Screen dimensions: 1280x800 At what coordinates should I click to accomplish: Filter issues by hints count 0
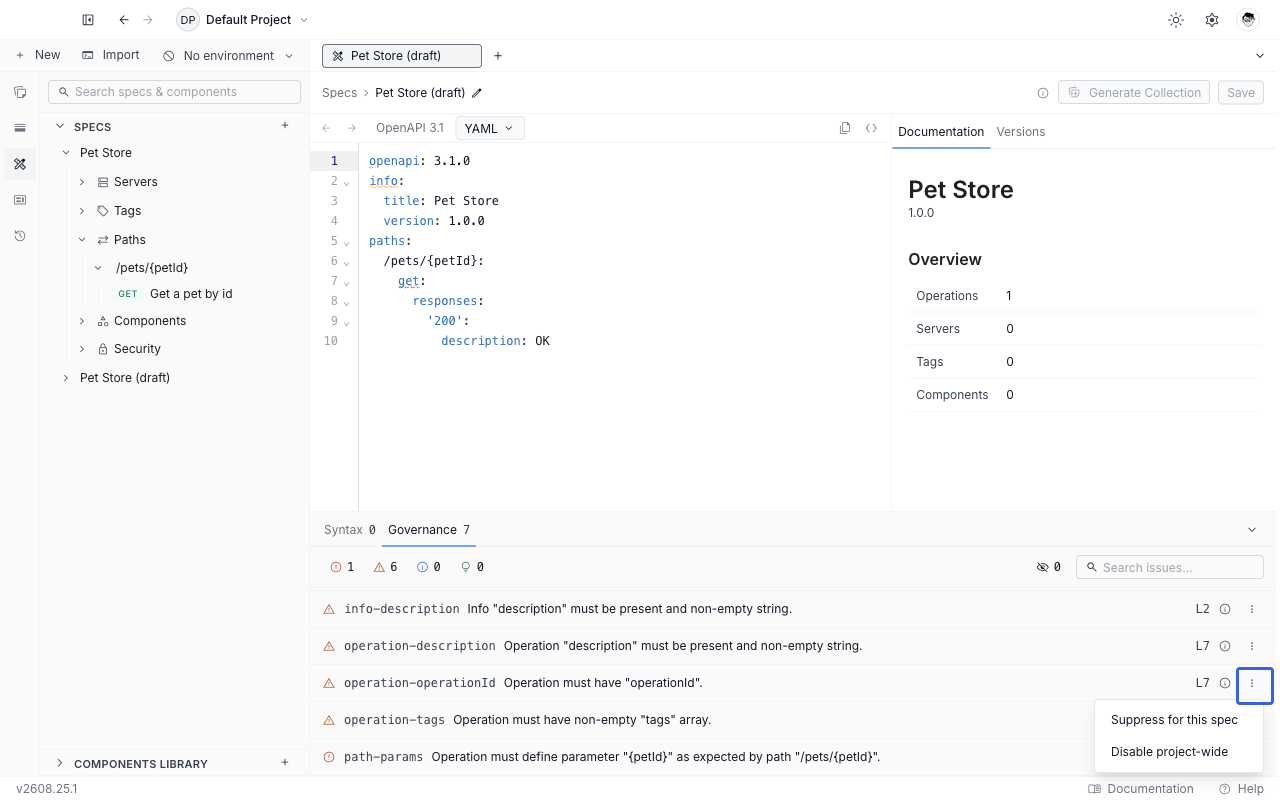pyautogui.click(x=472, y=567)
